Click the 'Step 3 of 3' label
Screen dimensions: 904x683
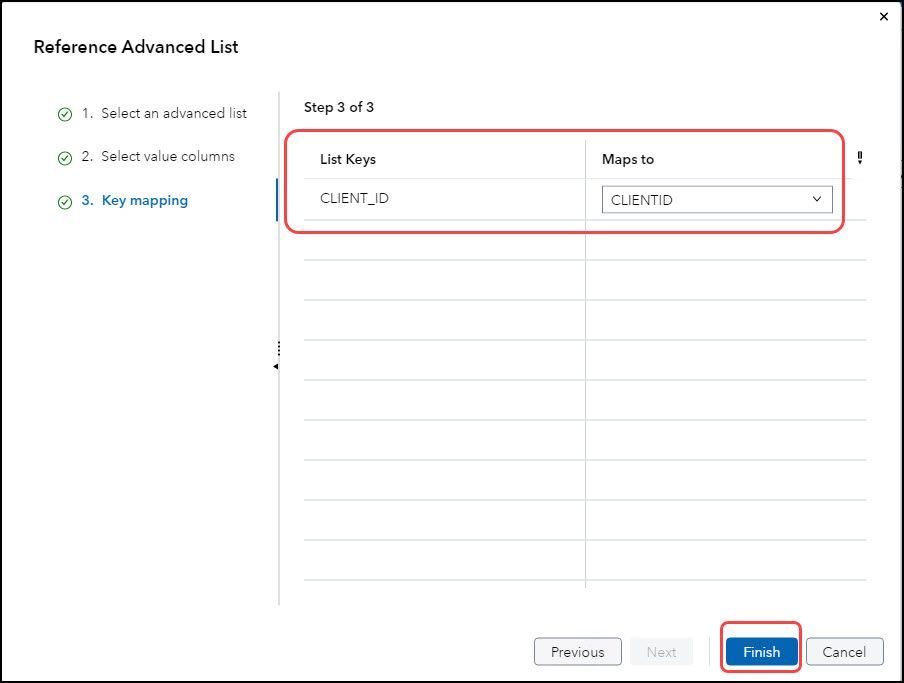coord(339,107)
